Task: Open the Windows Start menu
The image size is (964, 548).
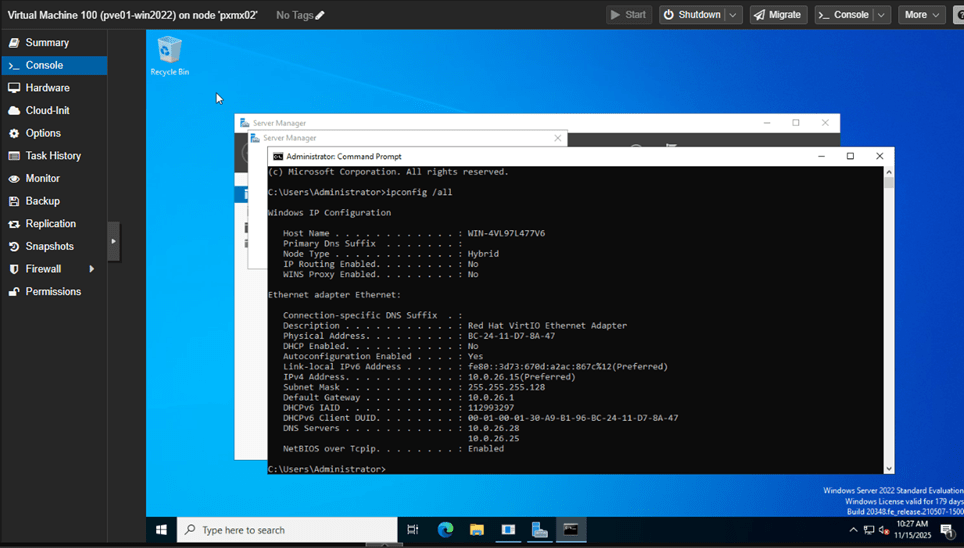Action: click(161, 530)
